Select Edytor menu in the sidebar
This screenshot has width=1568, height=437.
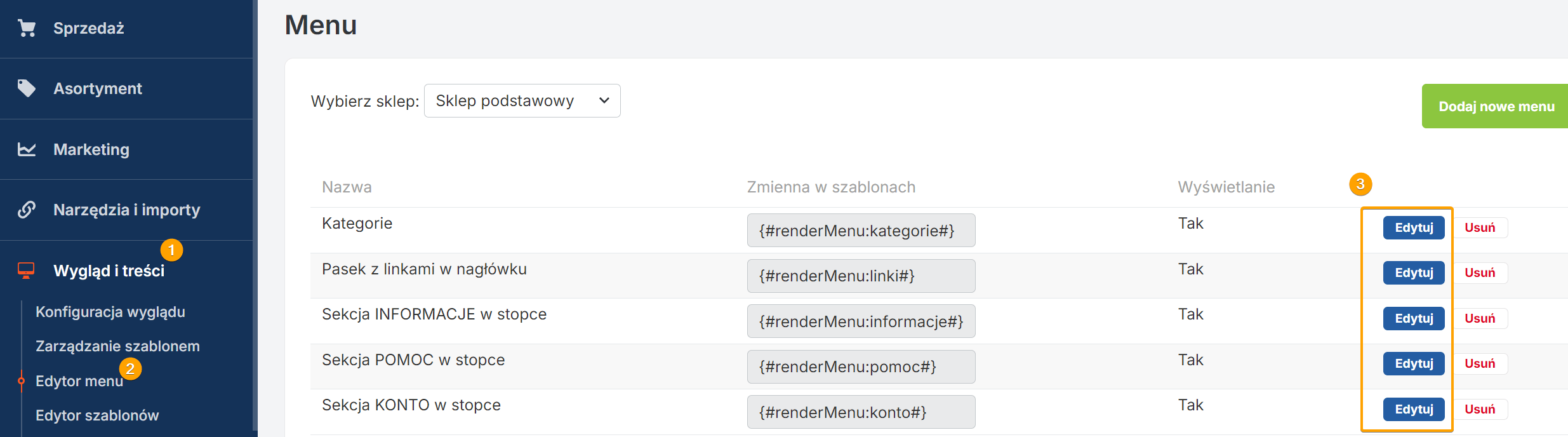click(79, 381)
